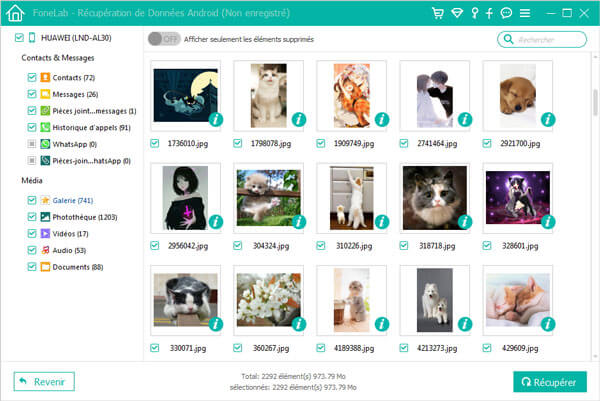Screen dimensions: 600x401
Task: Open the Messages (26) category
Action: click(x=75, y=94)
